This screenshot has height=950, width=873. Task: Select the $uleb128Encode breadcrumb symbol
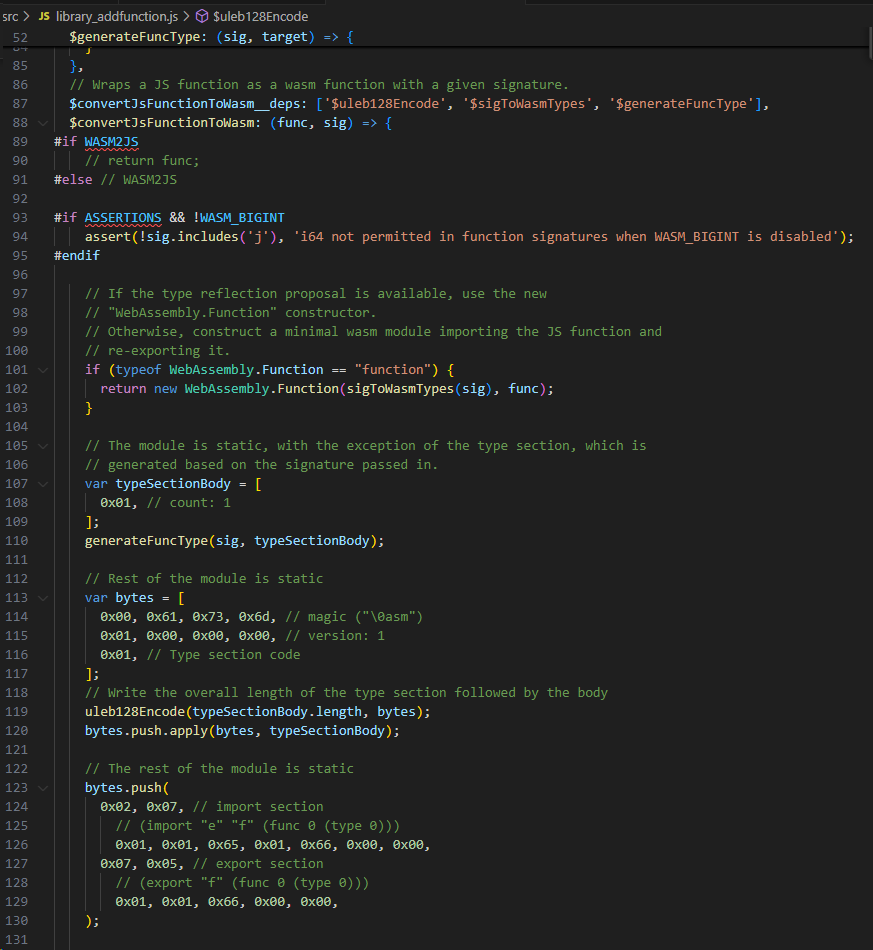261,16
